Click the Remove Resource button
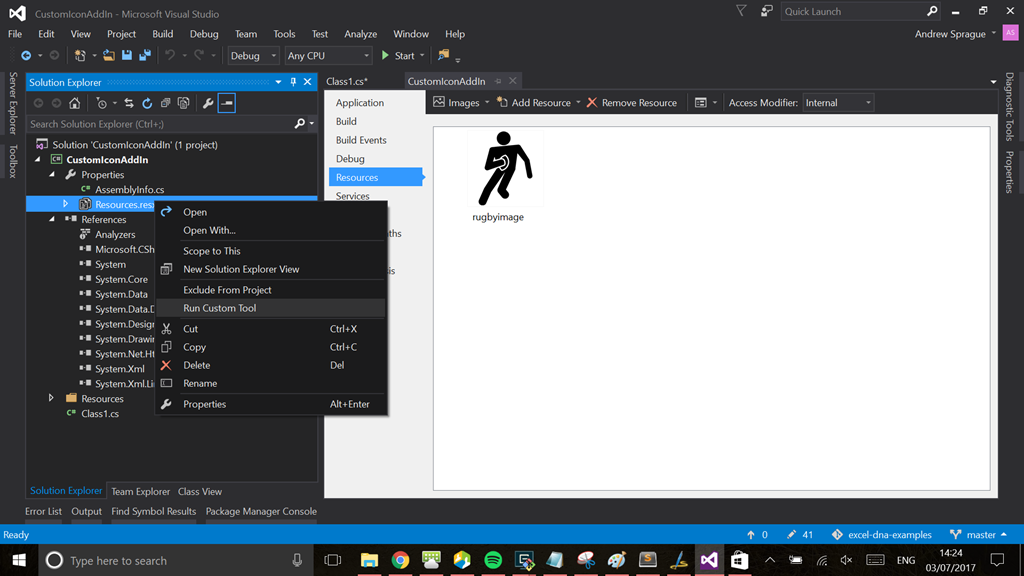The height and width of the screenshot is (576, 1024). pos(632,102)
